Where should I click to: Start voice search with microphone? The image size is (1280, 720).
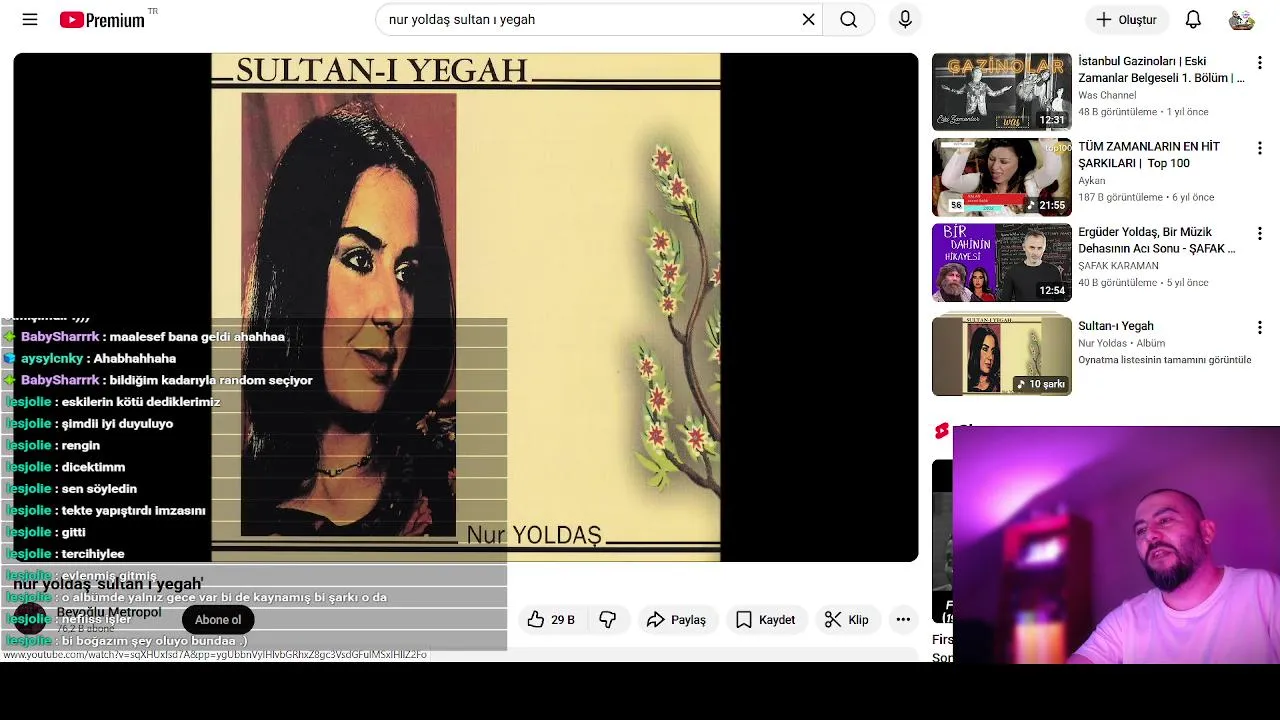point(905,19)
